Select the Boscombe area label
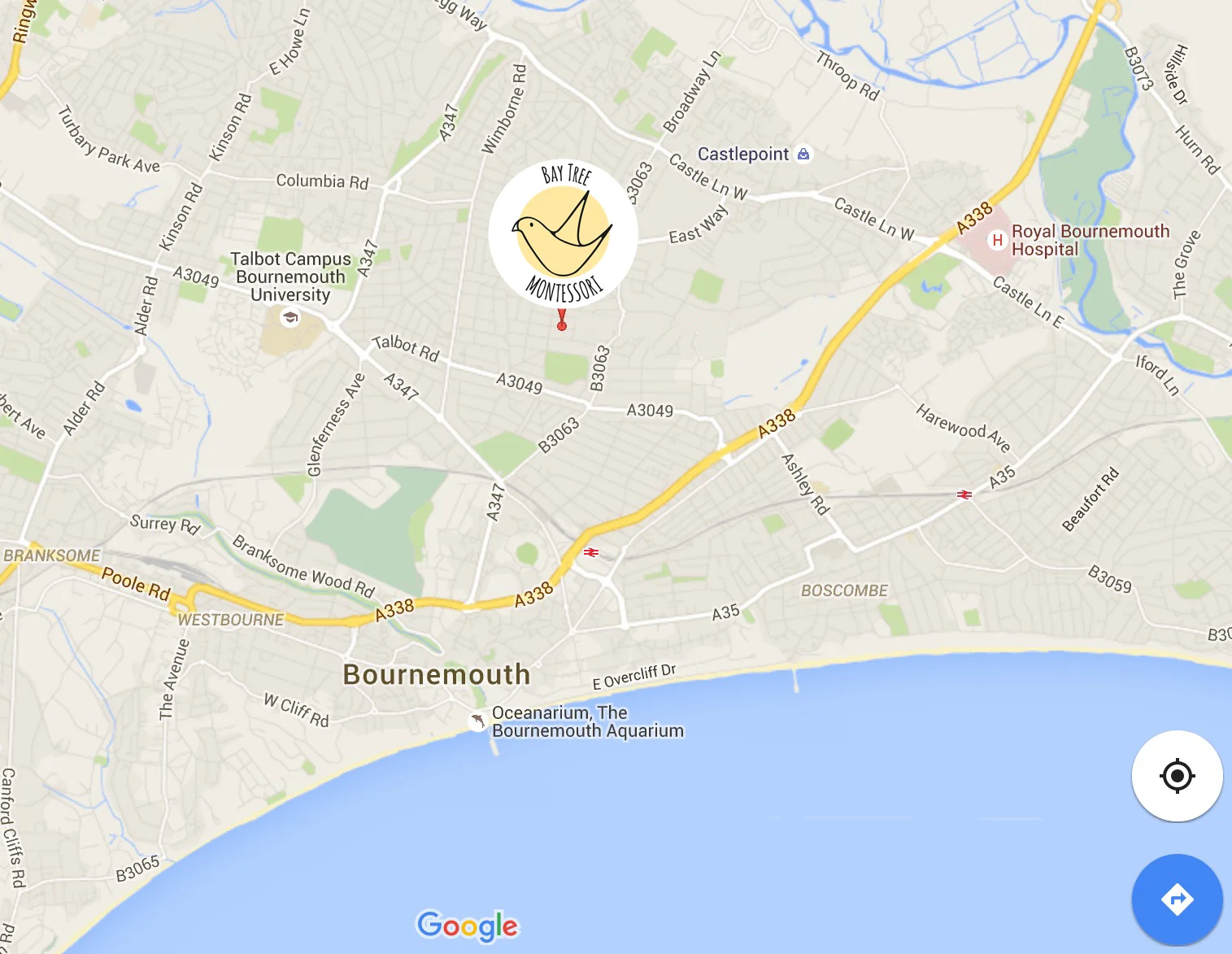 844,590
